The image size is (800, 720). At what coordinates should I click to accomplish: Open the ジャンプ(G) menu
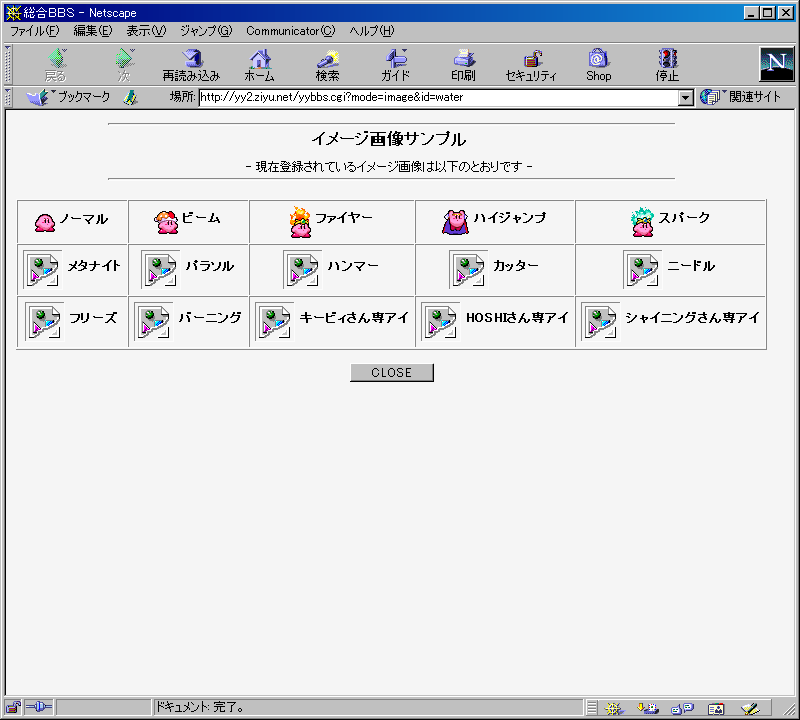coord(206,31)
